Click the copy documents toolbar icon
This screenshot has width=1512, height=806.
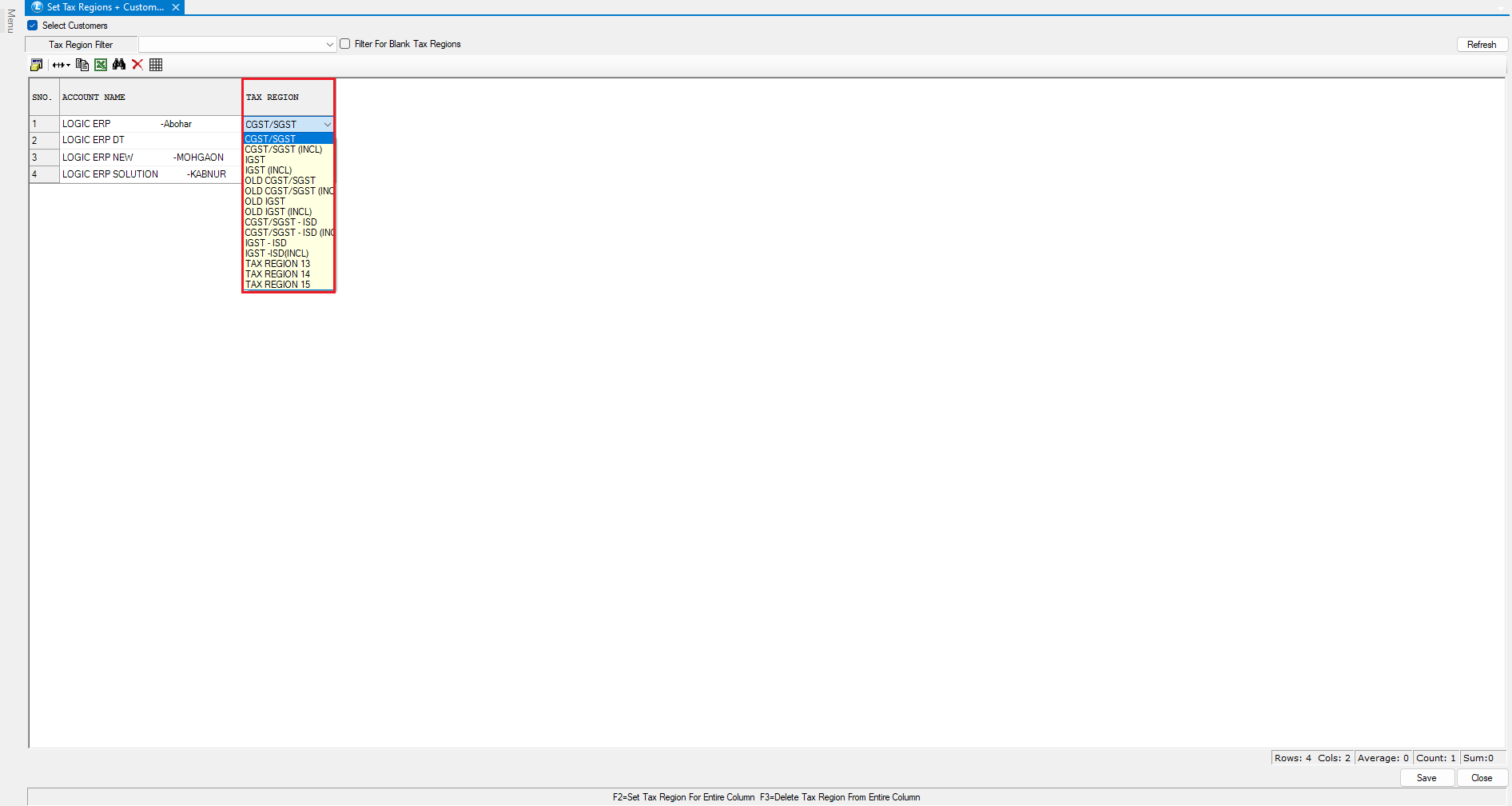coord(82,65)
